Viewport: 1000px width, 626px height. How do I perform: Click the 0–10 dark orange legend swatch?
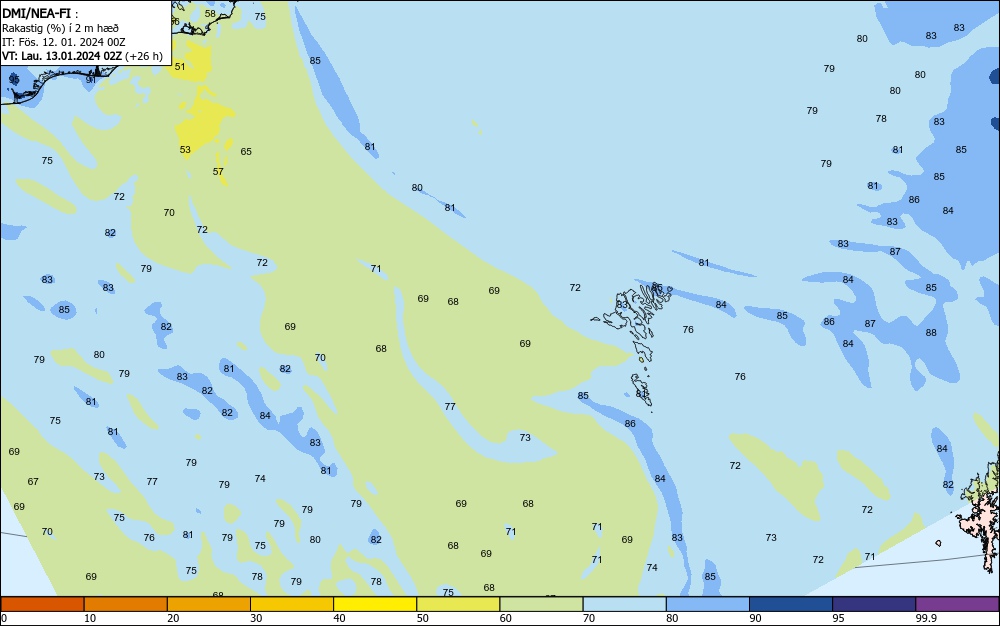point(42,604)
